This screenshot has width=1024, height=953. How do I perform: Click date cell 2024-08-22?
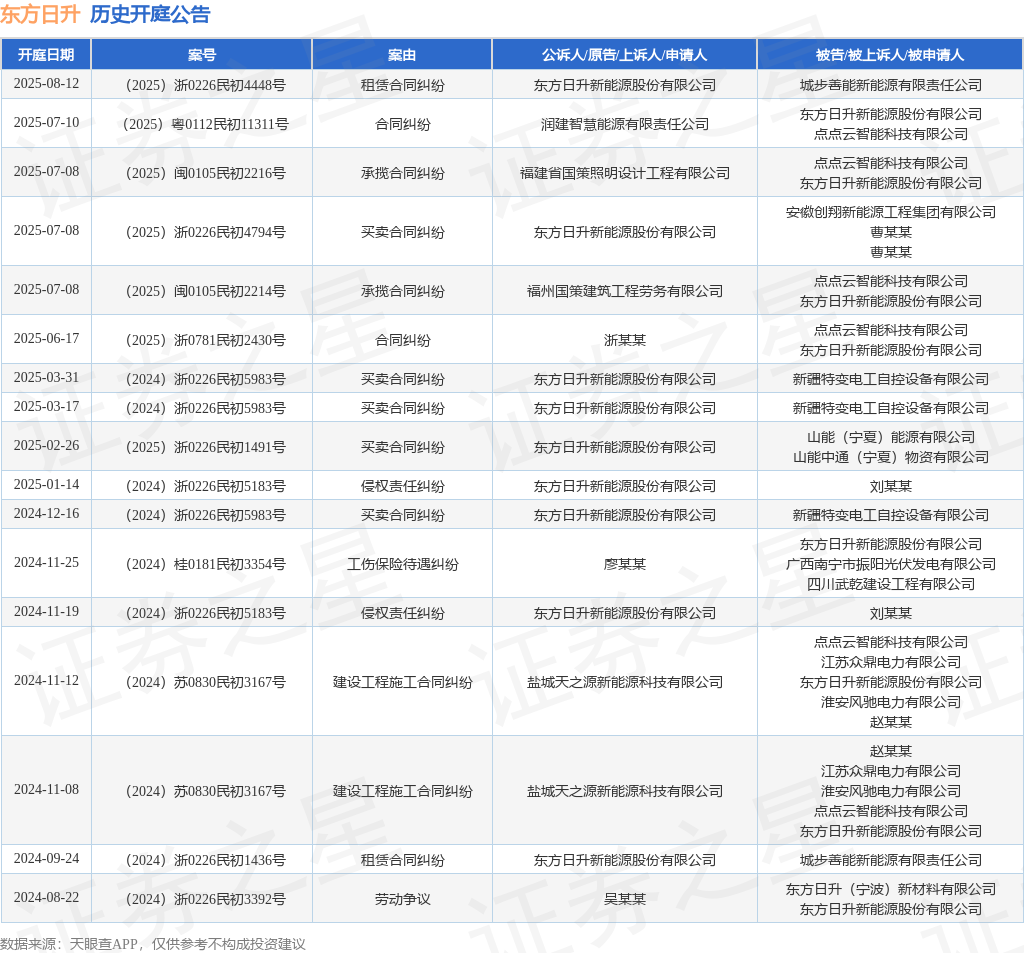pyautogui.click(x=46, y=897)
